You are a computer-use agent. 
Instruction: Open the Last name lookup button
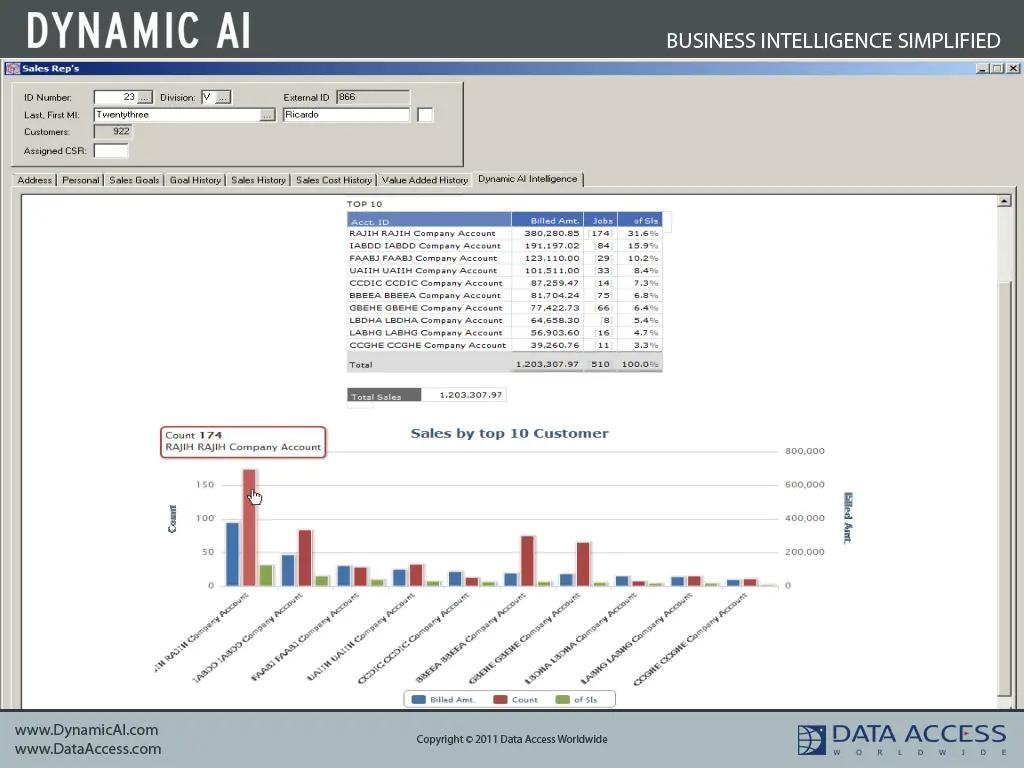click(267, 115)
